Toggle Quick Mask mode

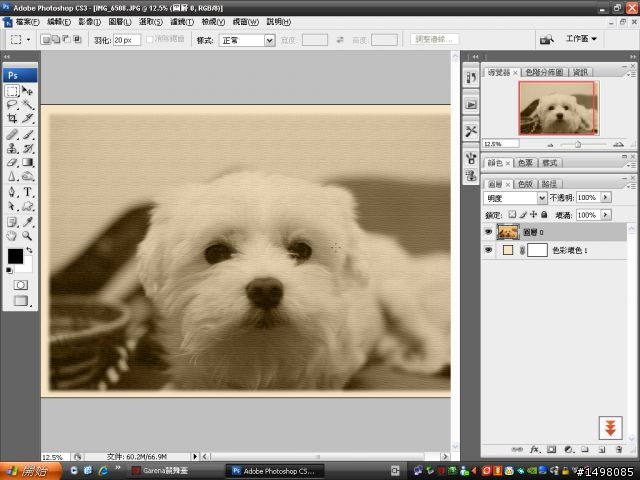pos(20,285)
